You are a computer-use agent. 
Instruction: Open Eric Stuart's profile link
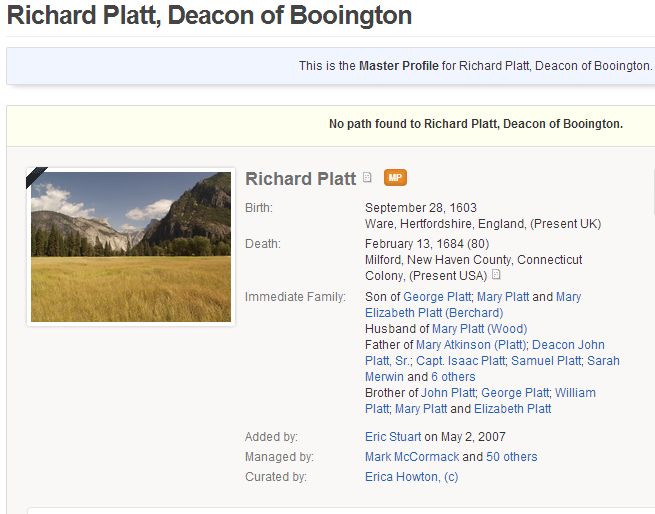[392, 437]
